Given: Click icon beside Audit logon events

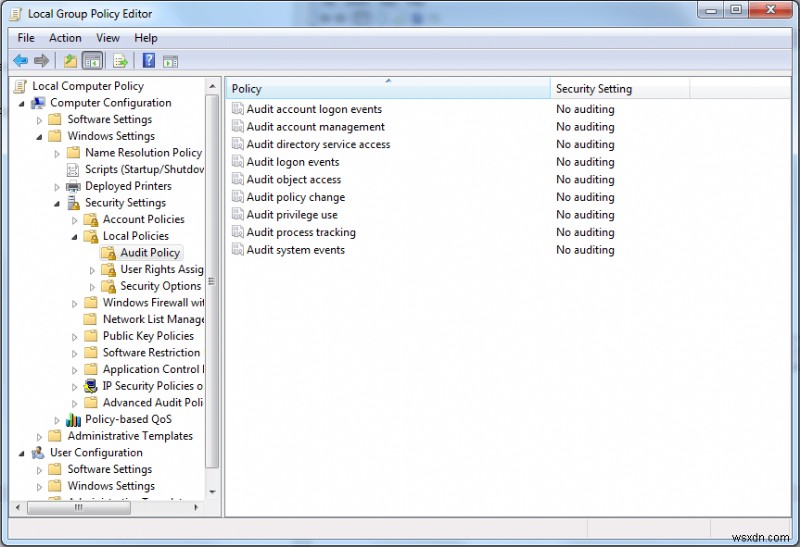Looking at the screenshot, I should (x=238, y=161).
